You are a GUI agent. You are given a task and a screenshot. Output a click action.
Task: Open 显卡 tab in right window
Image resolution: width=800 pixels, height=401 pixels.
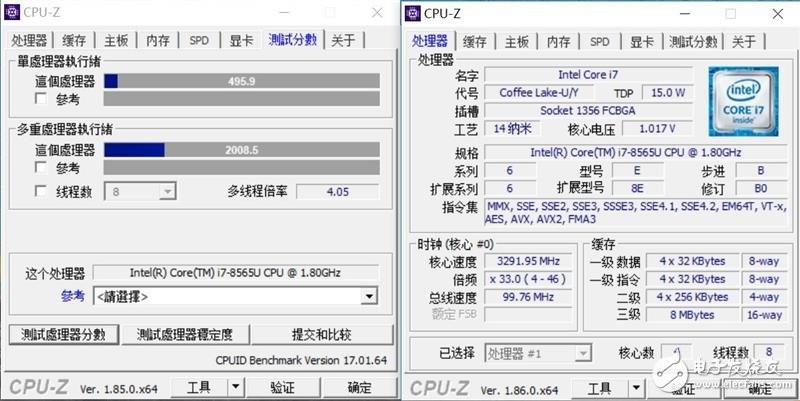tap(641, 42)
